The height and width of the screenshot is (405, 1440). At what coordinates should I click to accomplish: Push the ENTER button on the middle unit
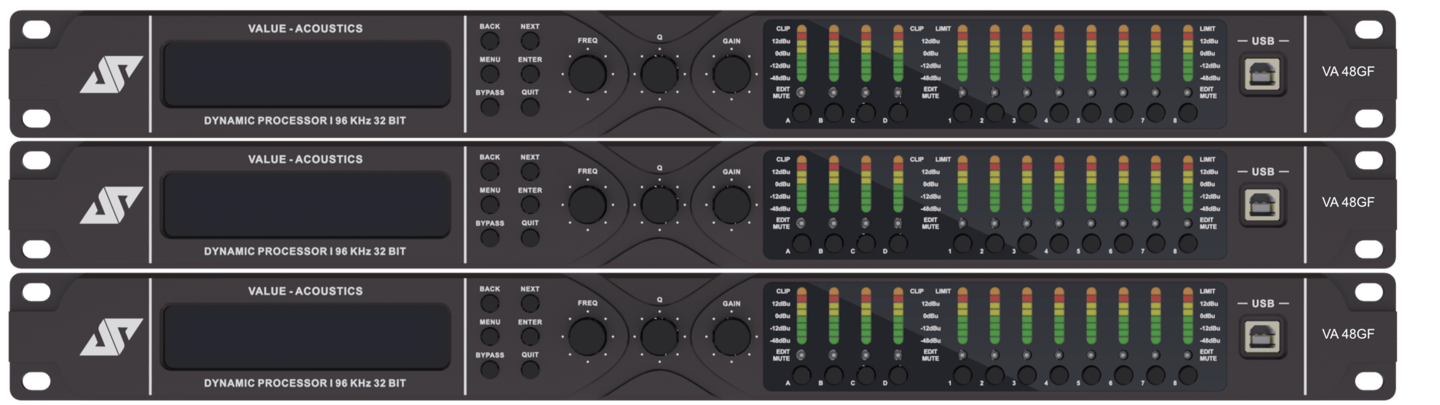pos(530,205)
